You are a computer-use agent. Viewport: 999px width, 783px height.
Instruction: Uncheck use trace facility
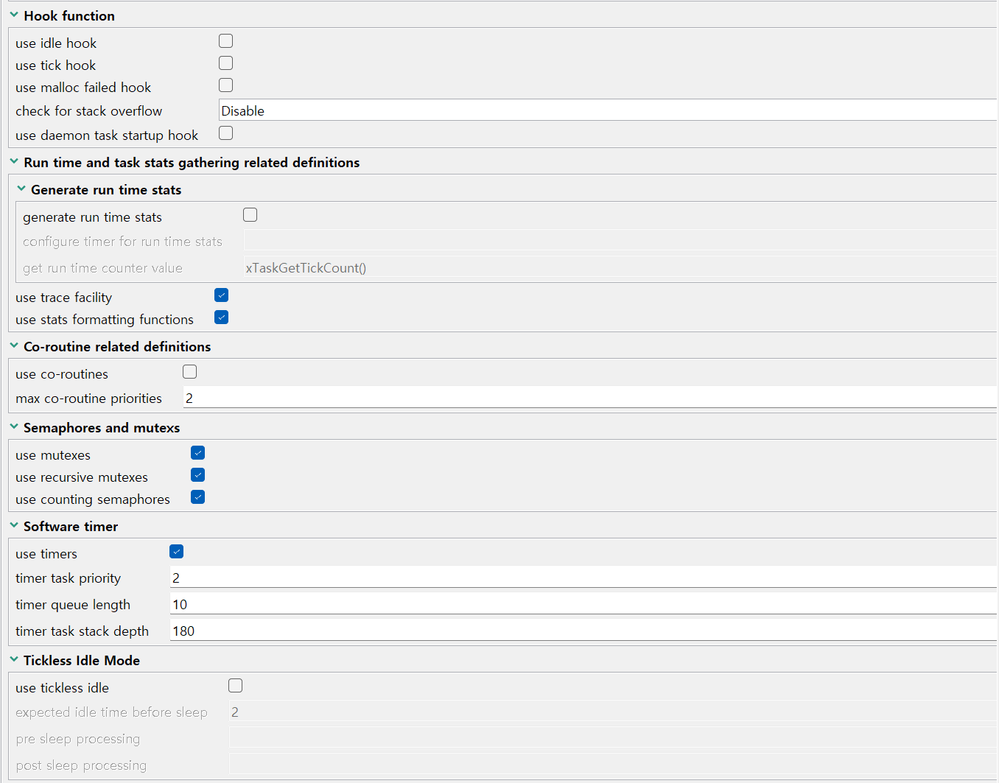coord(222,295)
